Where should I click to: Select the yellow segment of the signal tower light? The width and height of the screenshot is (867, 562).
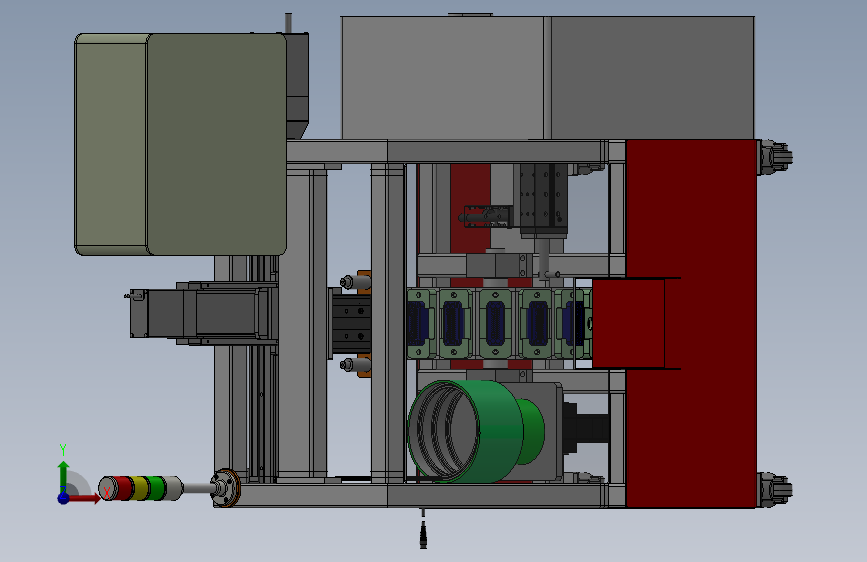139,488
